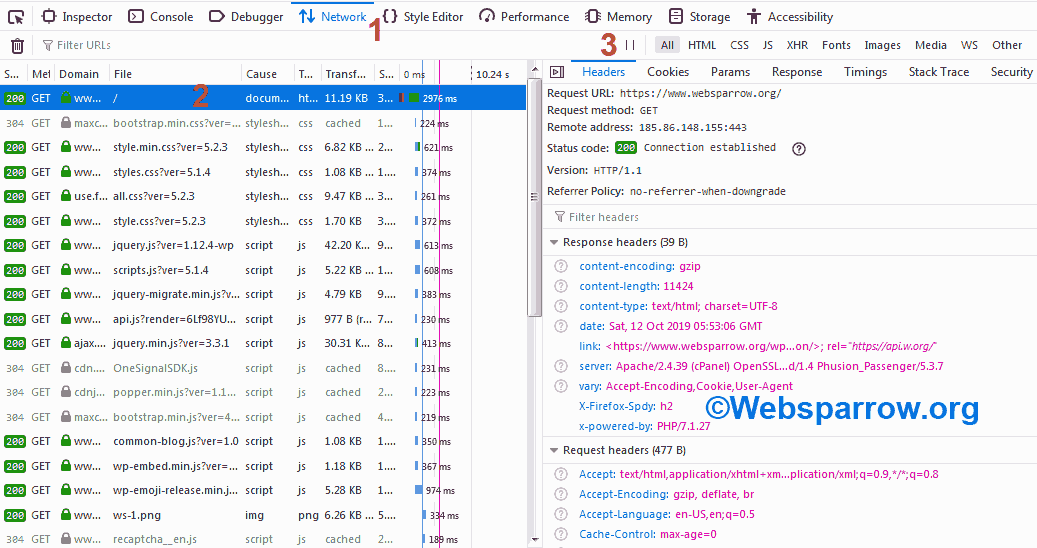Collapse the request details pane

[x=557, y=72]
